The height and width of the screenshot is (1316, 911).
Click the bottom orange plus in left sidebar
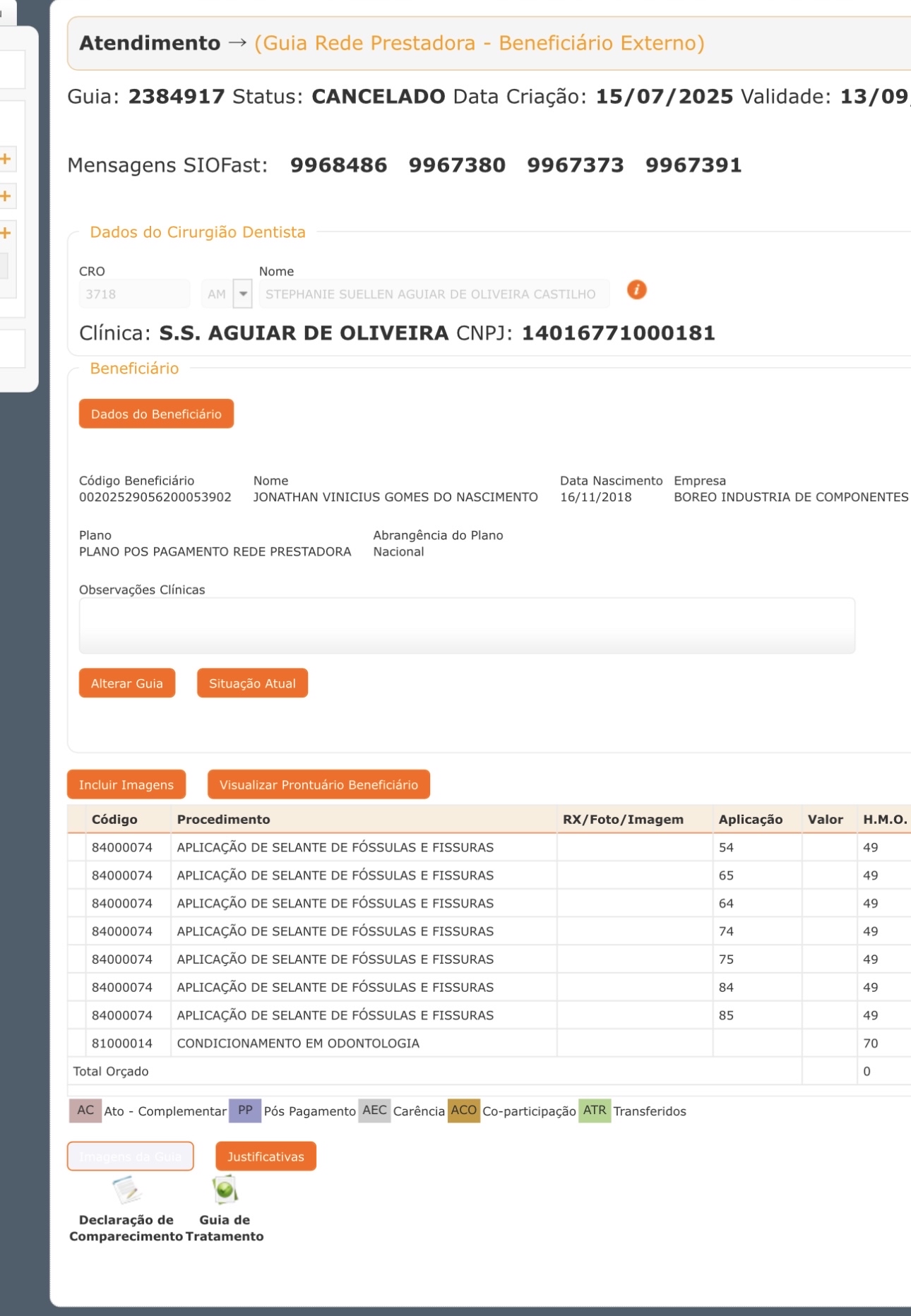tap(6, 233)
